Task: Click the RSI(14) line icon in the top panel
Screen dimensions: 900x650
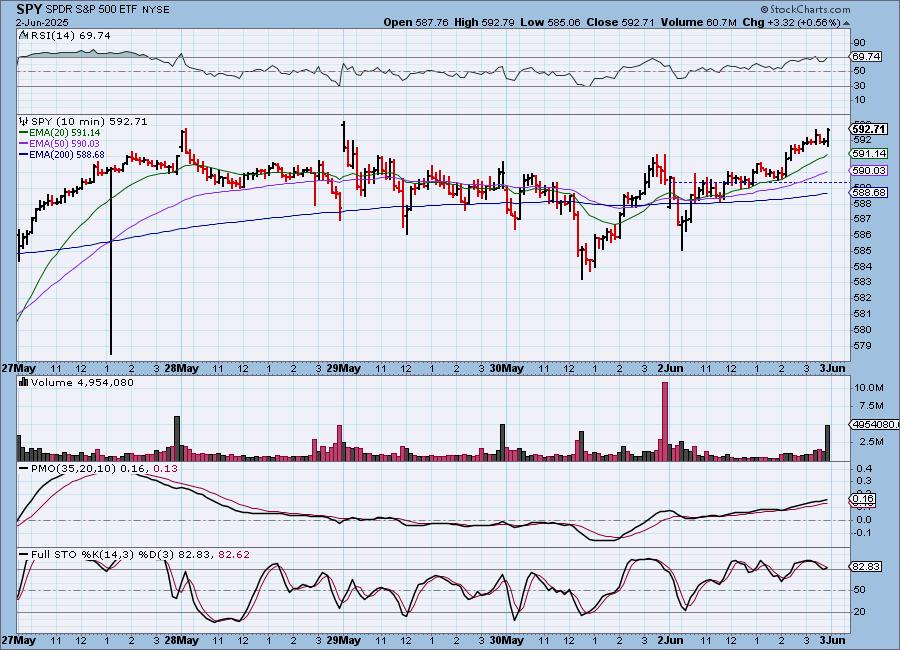Action: [24, 36]
